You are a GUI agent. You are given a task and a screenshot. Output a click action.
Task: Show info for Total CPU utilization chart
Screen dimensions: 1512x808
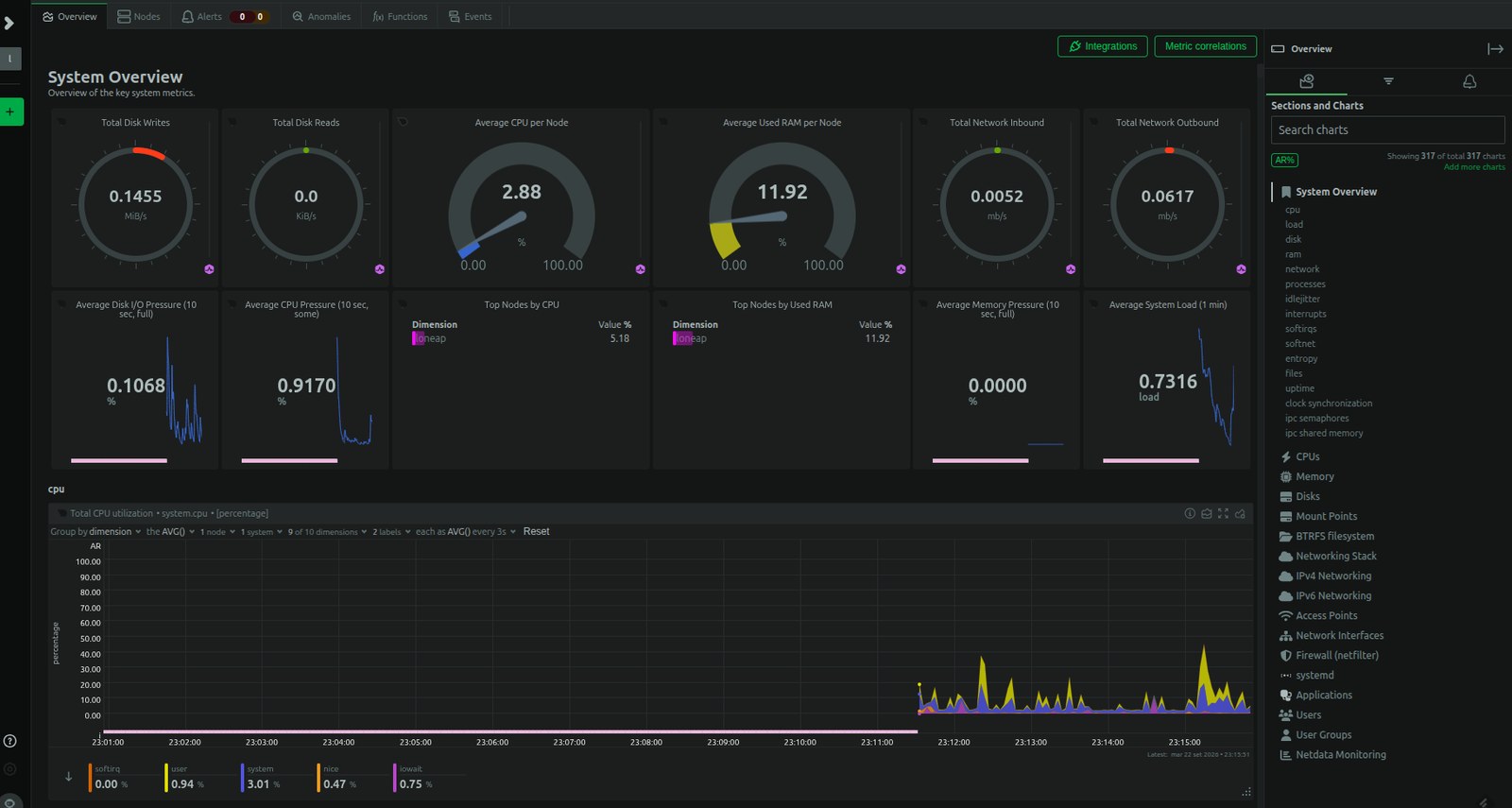[x=1190, y=513]
